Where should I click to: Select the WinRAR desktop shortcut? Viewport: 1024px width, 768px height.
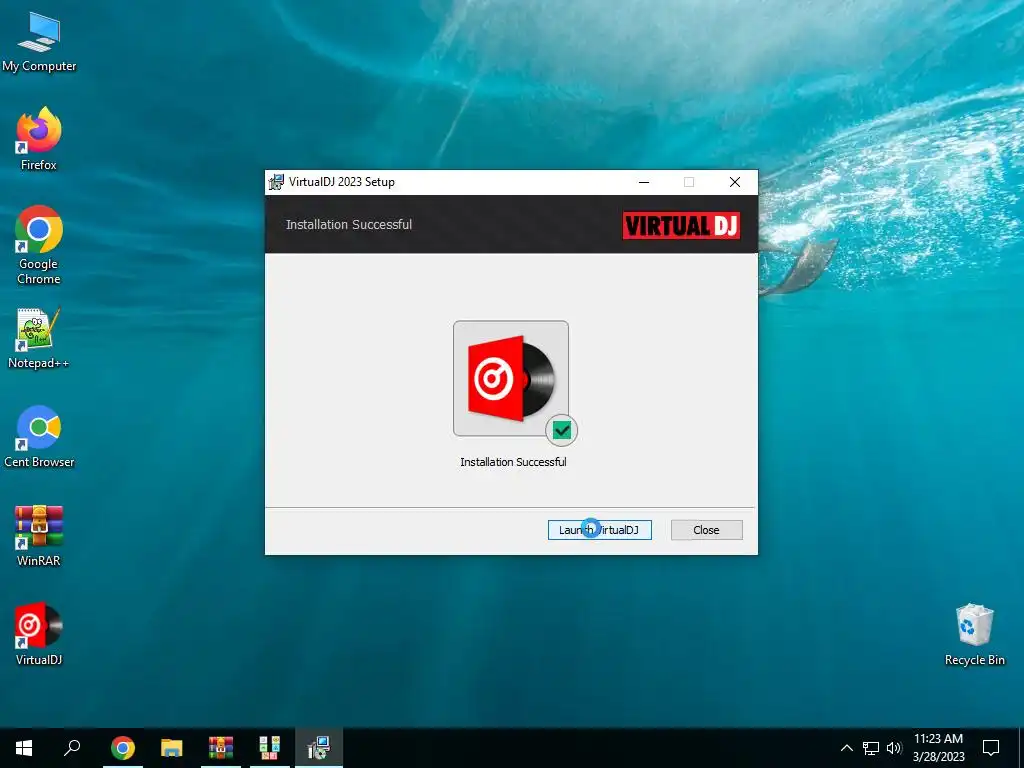pos(39,536)
